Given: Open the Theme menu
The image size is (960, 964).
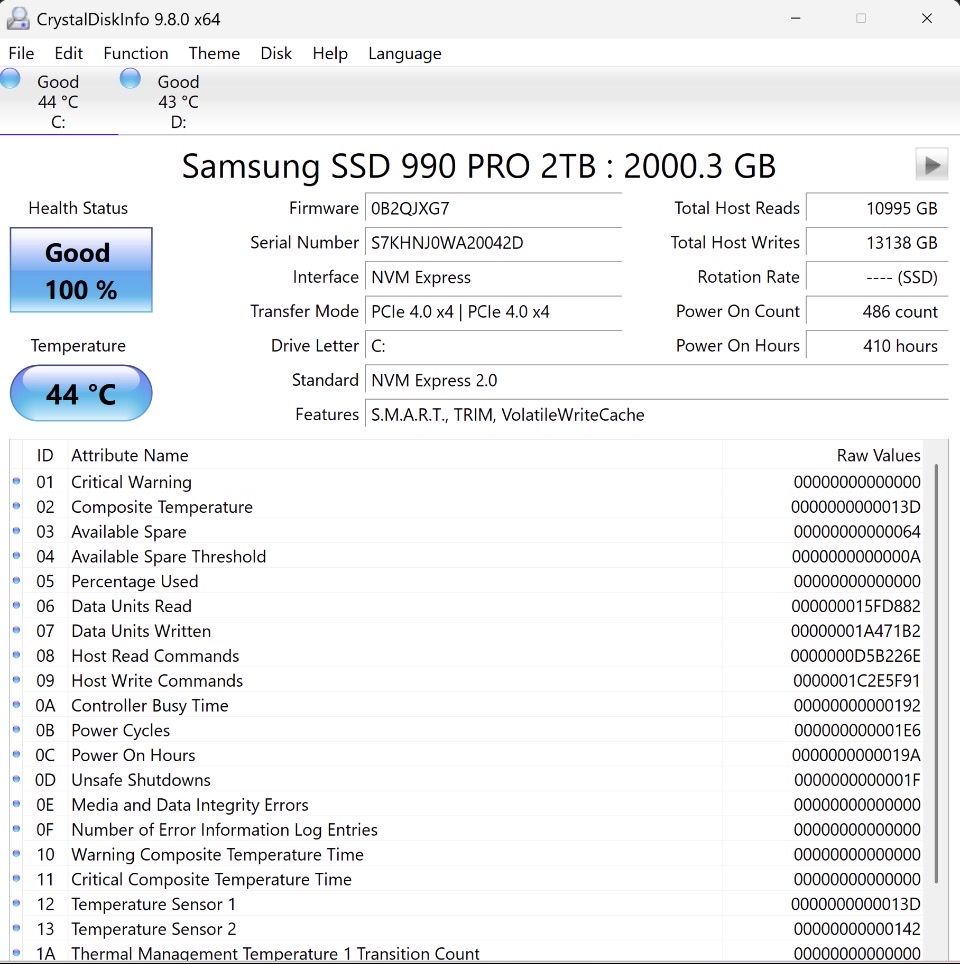Looking at the screenshot, I should 214,54.
